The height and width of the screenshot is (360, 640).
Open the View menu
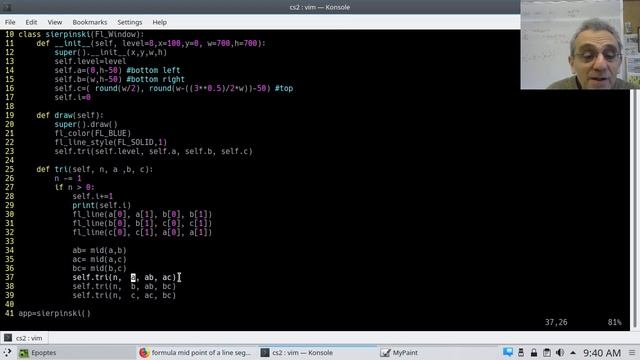click(x=55, y=22)
